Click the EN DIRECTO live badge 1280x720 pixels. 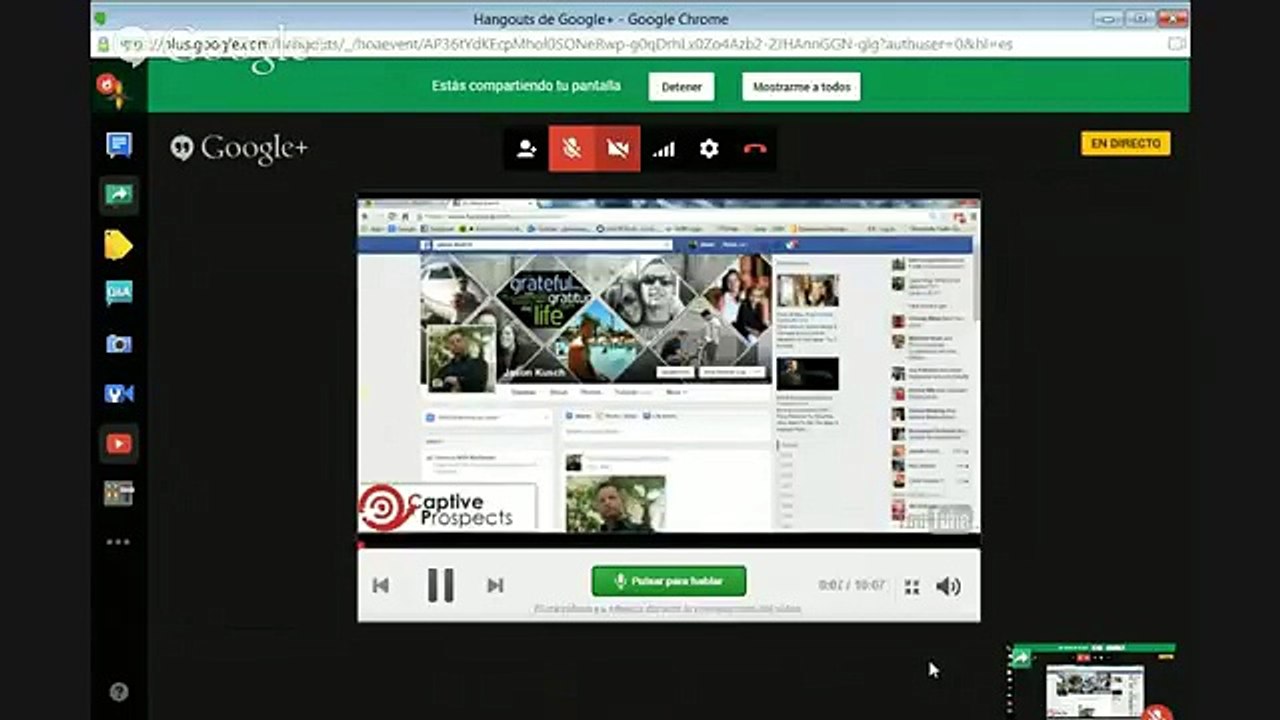click(1126, 144)
